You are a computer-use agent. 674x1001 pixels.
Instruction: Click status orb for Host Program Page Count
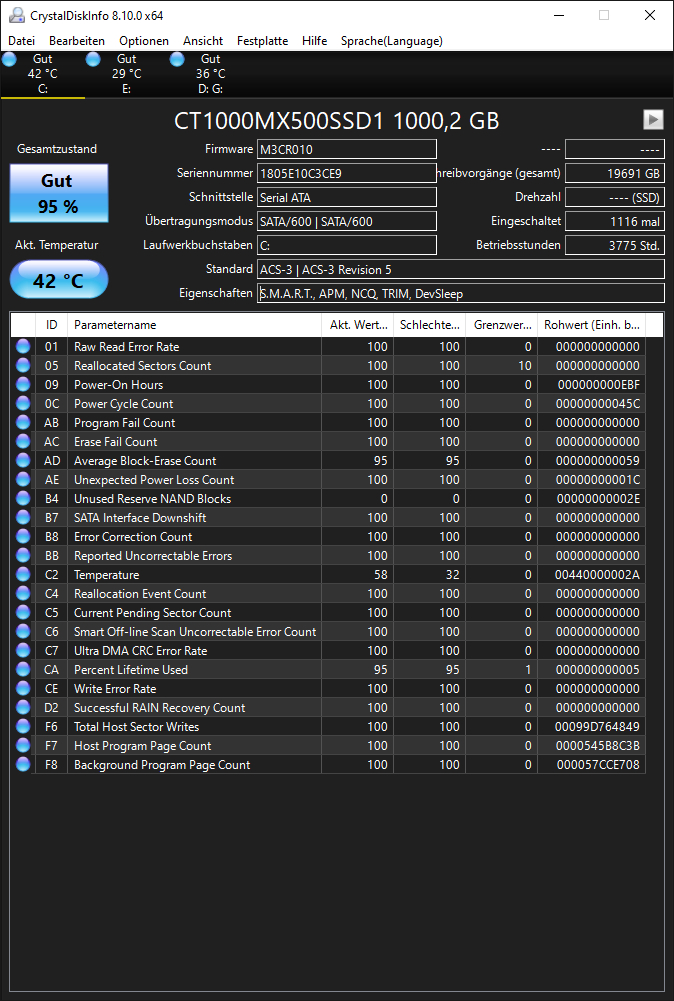point(23,746)
